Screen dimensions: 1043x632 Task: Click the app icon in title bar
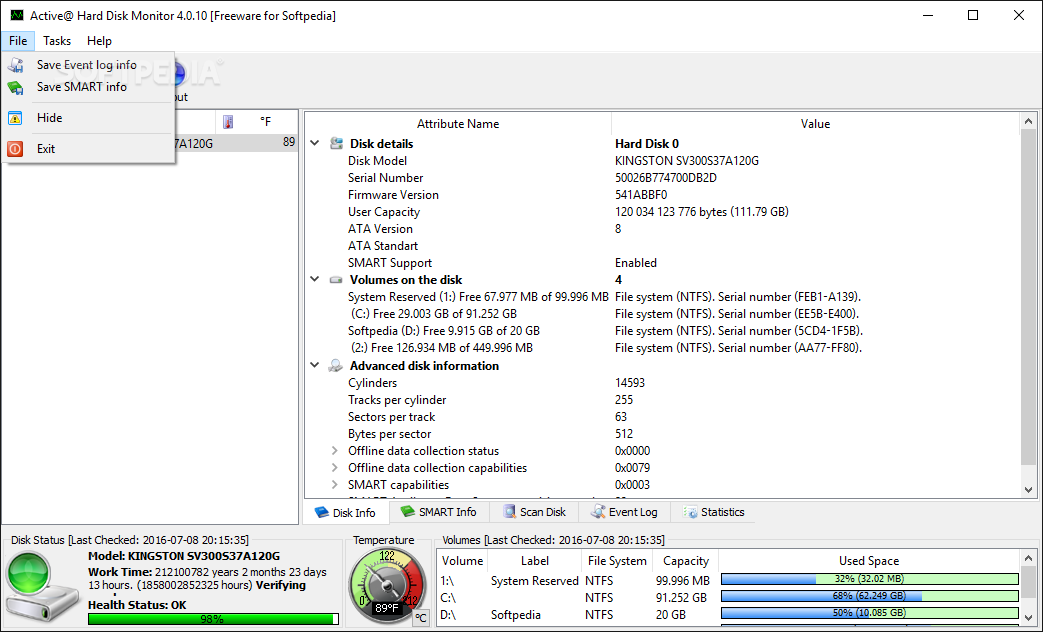(17, 15)
